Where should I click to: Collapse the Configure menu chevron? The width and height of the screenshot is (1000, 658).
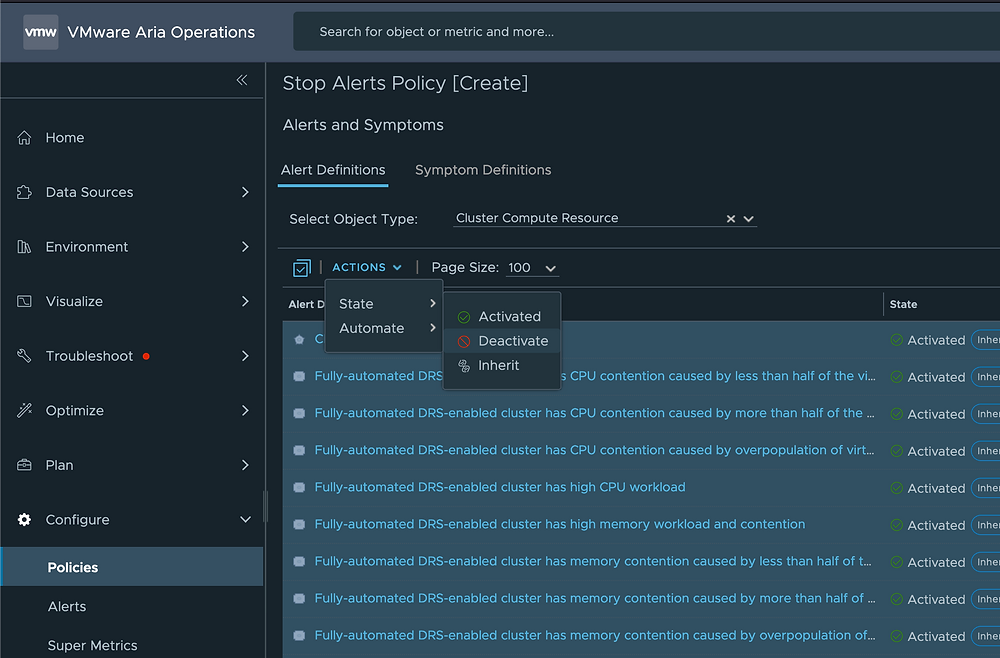(245, 520)
